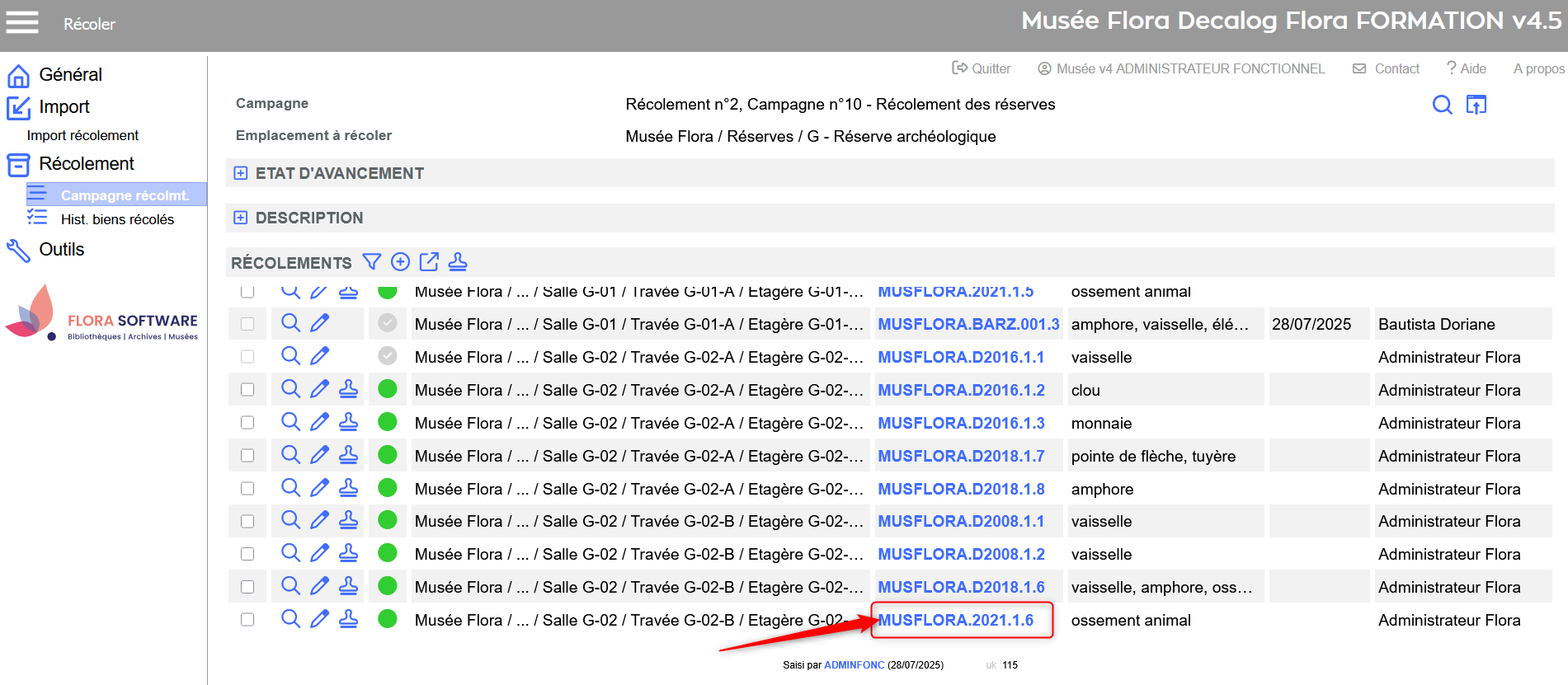1568x685 pixels.
Task: Select checkbox of MUSFLORA.2021.1.6 row
Action: coord(247,619)
